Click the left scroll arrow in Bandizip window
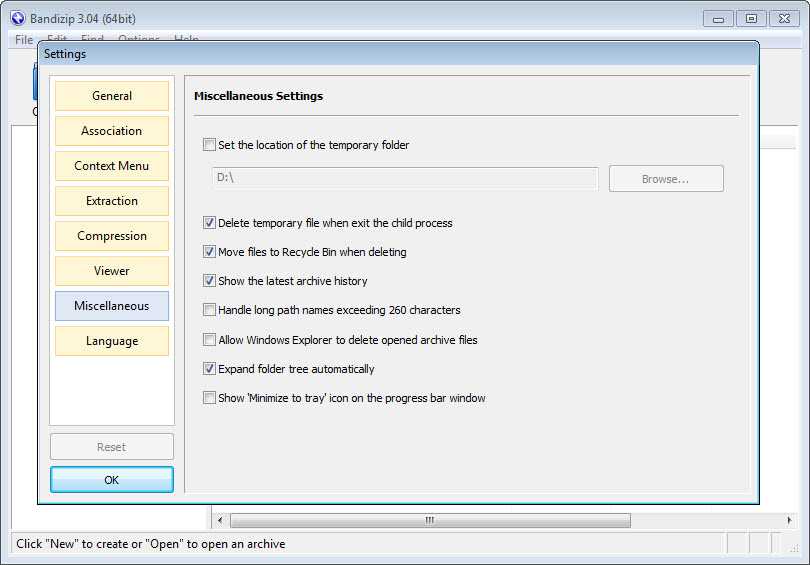 220,520
